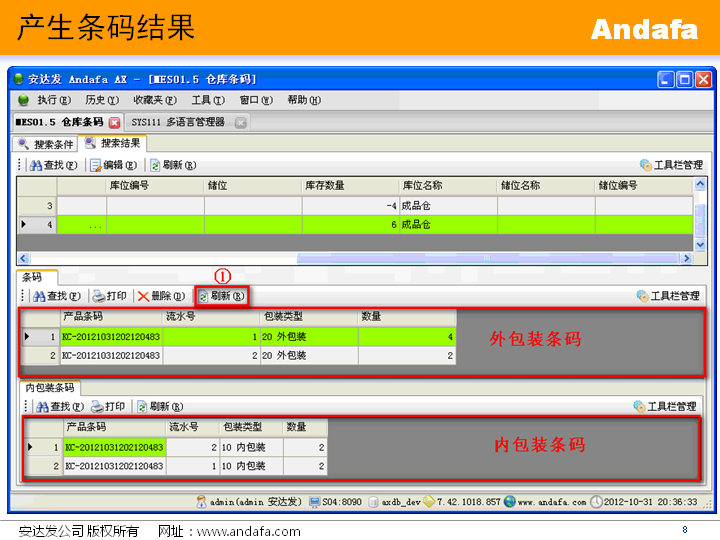The height and width of the screenshot is (540, 720).
Task: Switch to the 搜索条件 tab
Action: (46, 144)
